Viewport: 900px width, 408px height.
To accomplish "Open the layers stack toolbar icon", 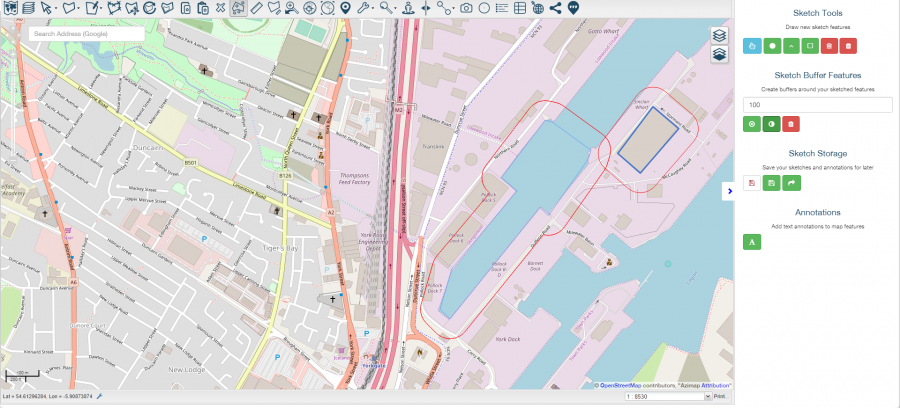I will click(28, 8).
